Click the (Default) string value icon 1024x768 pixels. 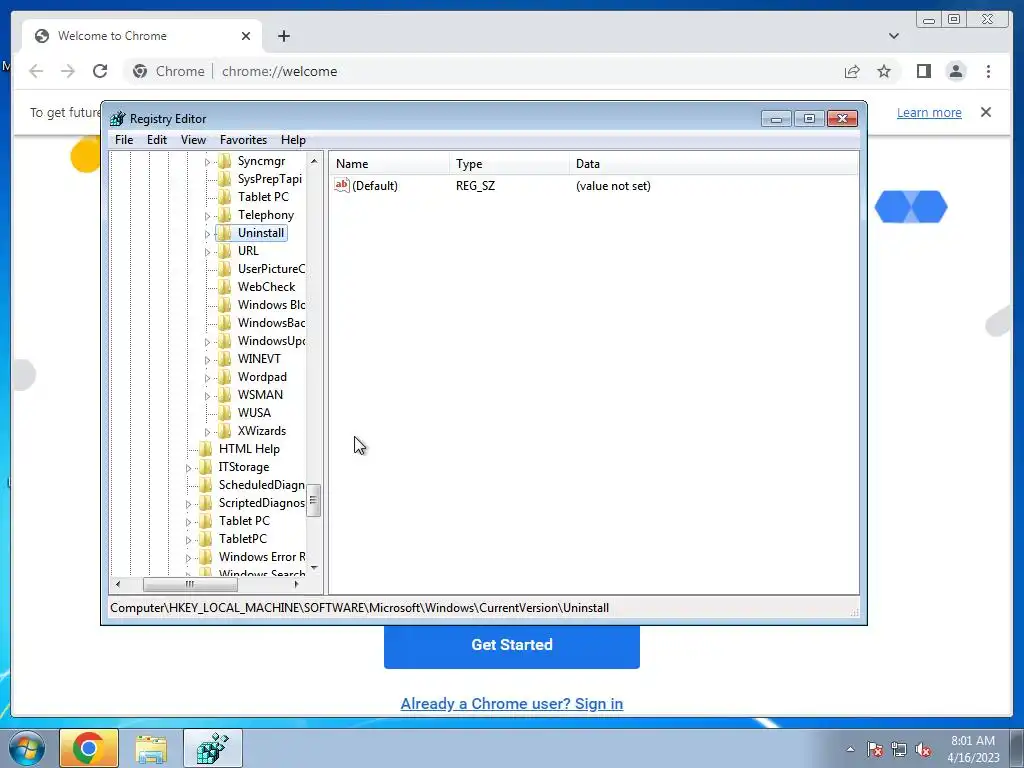(342, 185)
